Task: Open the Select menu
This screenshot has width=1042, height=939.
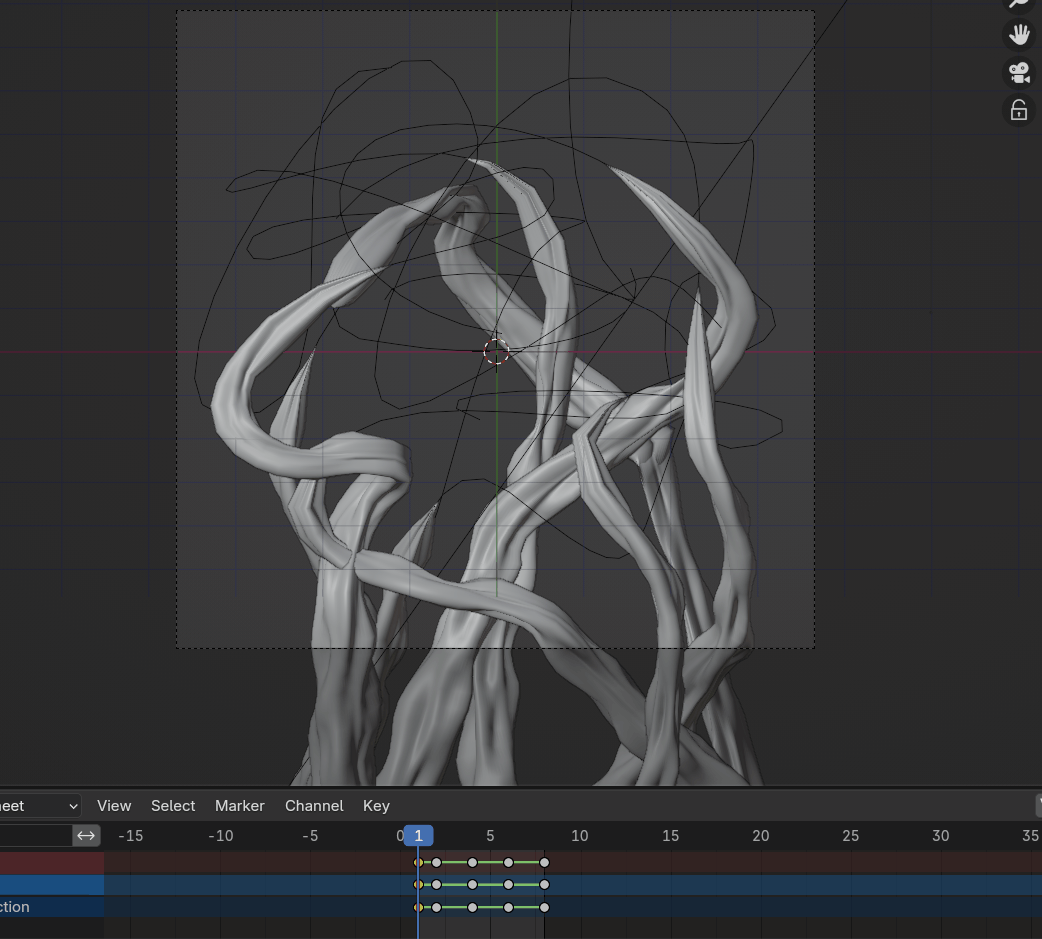Action: [173, 806]
